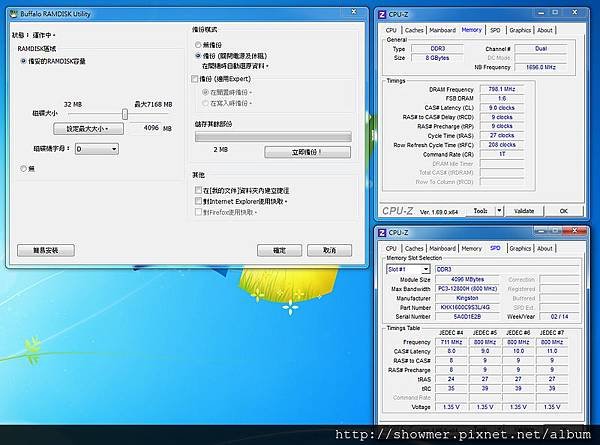The image size is (600, 445).
Task: Open Graphics tab in upper CPU-Z window
Action: (x=520, y=30)
